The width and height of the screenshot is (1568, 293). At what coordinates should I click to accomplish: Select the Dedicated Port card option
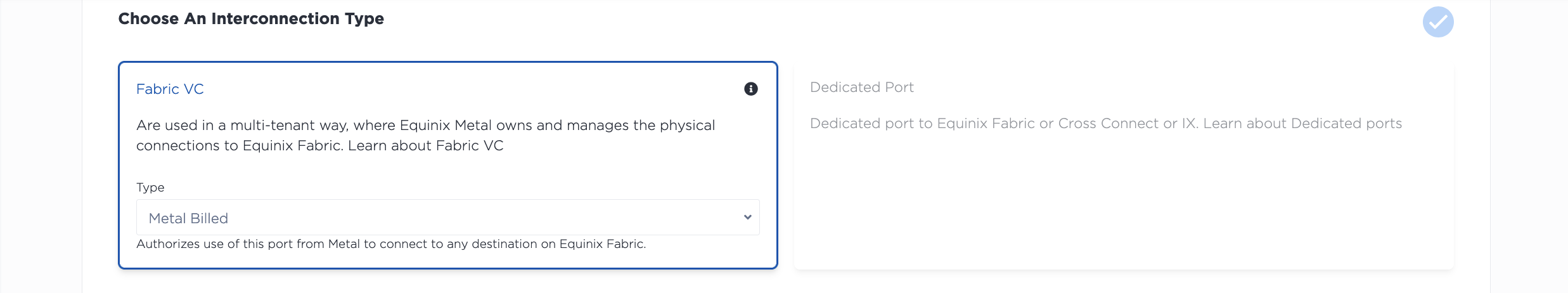(1124, 166)
